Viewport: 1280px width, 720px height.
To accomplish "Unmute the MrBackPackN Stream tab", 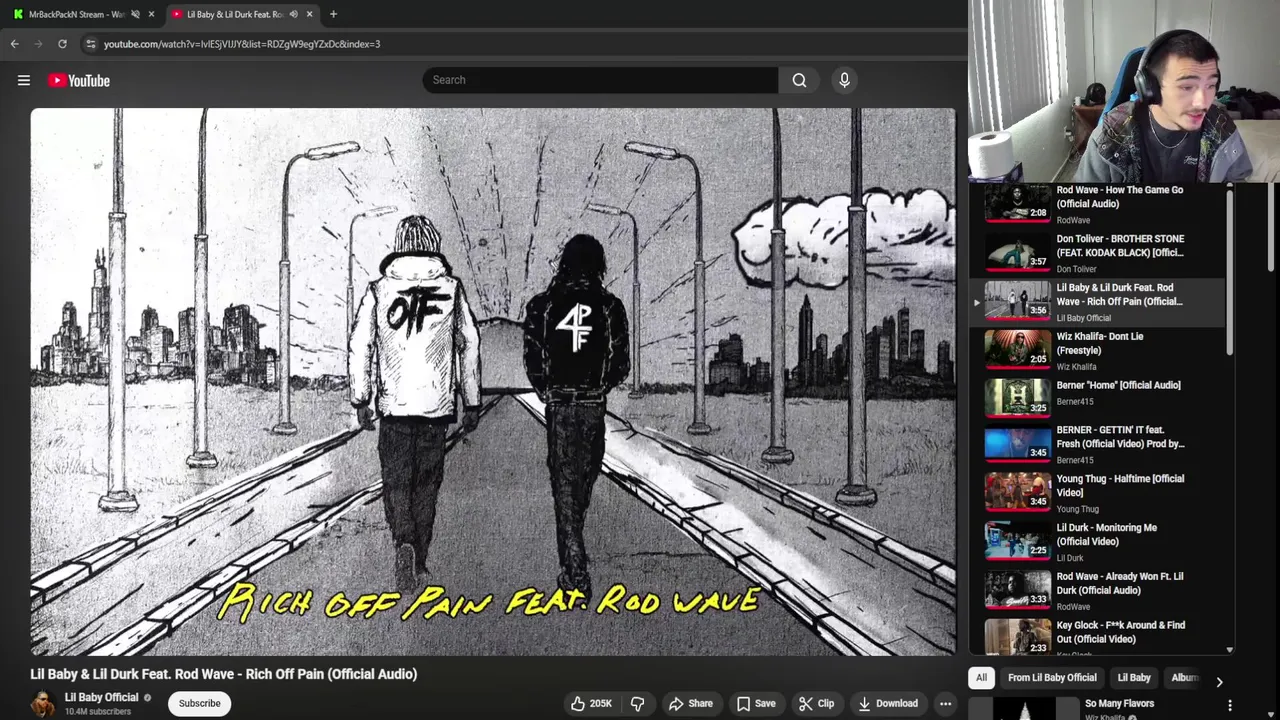I will coord(135,14).
